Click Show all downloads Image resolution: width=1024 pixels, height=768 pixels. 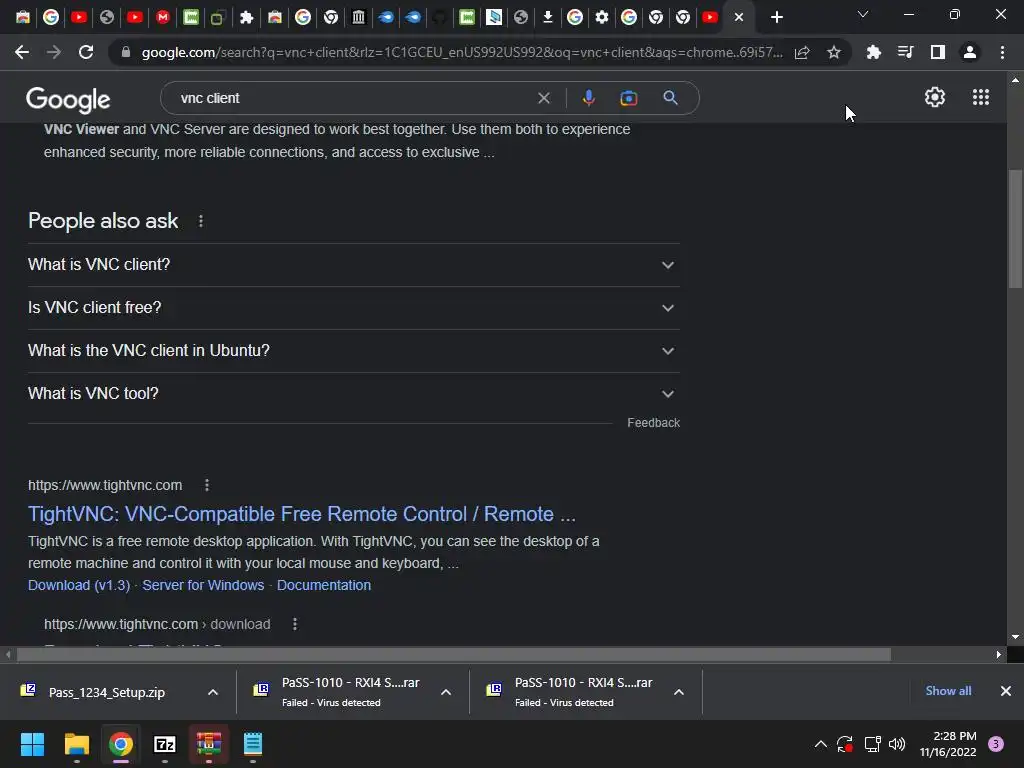948,691
